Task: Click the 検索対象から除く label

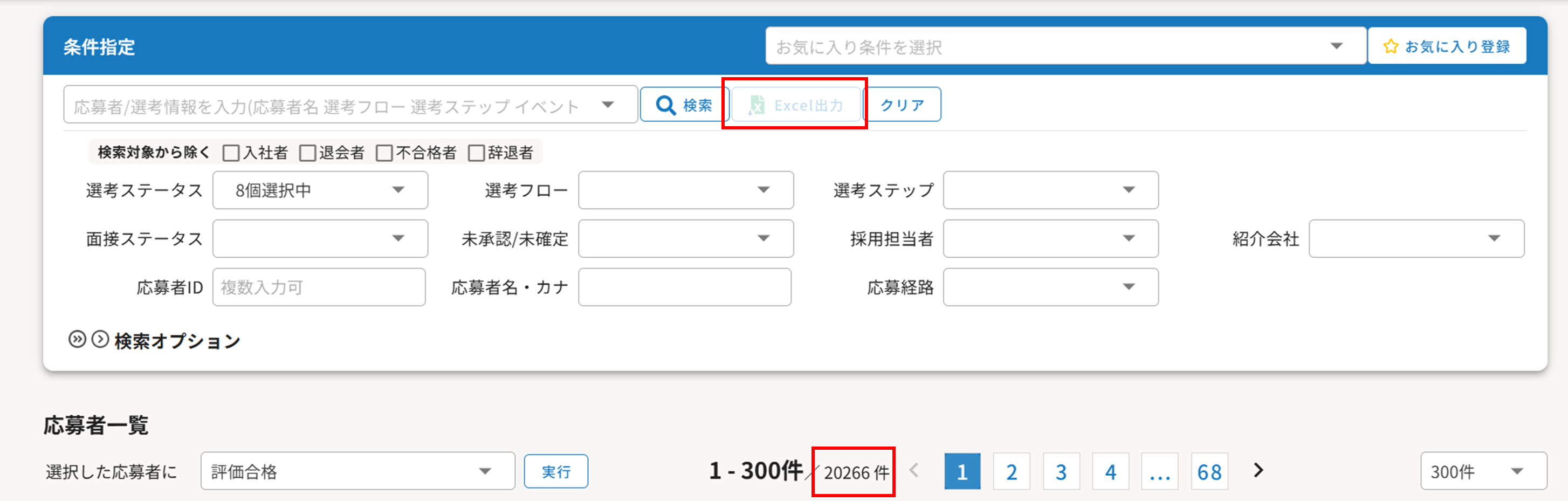Action: 153,152
